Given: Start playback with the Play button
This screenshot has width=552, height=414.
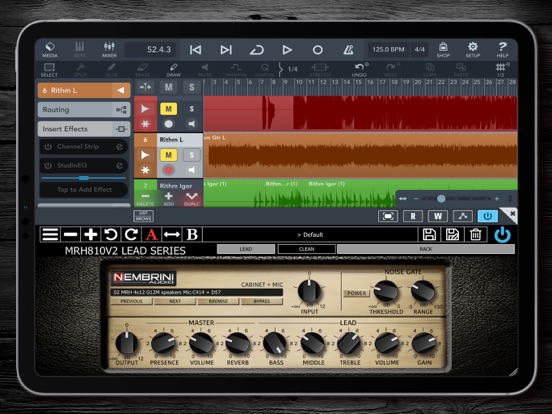Looking at the screenshot, I should (287, 50).
